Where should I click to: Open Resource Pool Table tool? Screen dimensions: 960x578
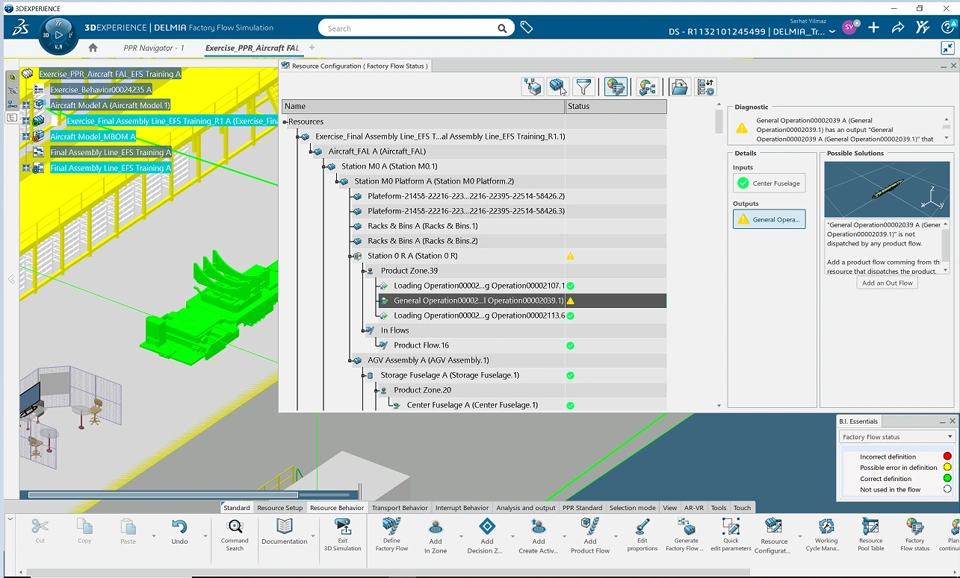coord(870,535)
